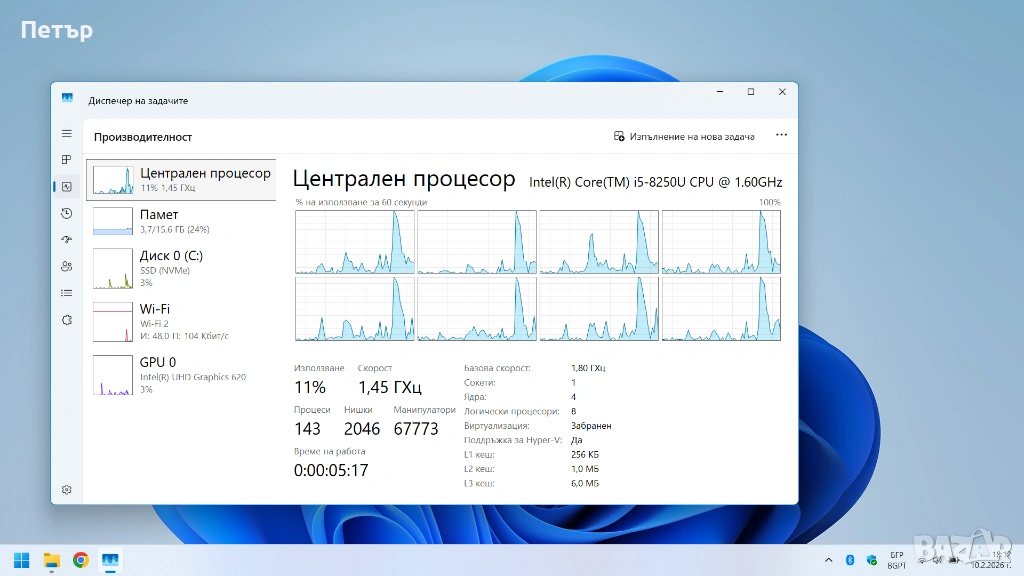1024x576 pixels.
Task: Click Изпълнение на нова задача button
Action: point(685,136)
